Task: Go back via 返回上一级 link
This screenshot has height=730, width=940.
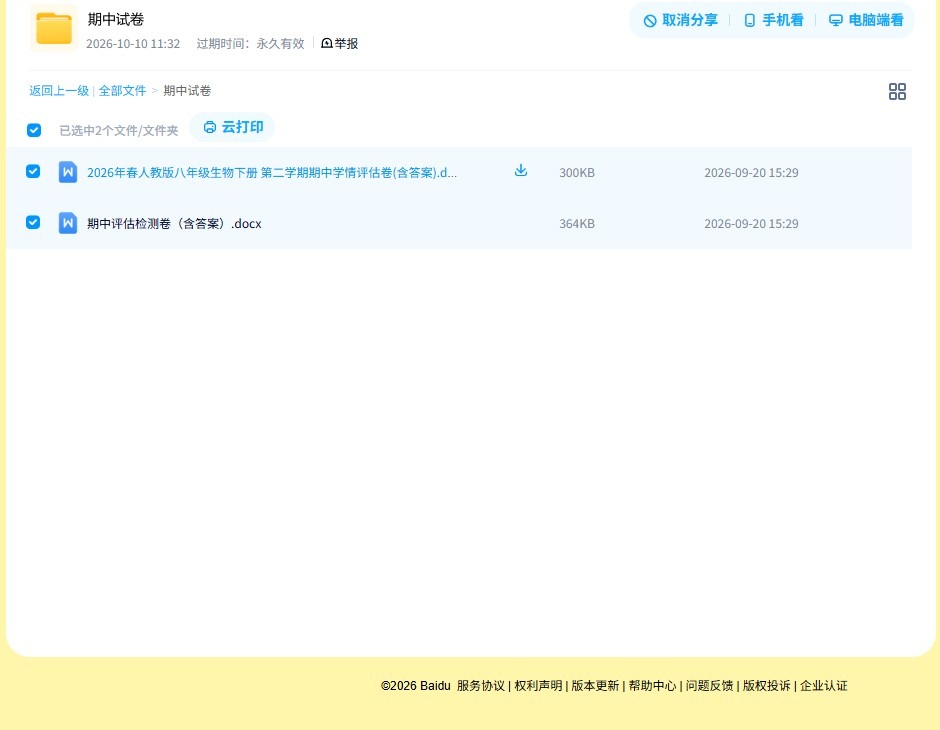Action: point(59,91)
